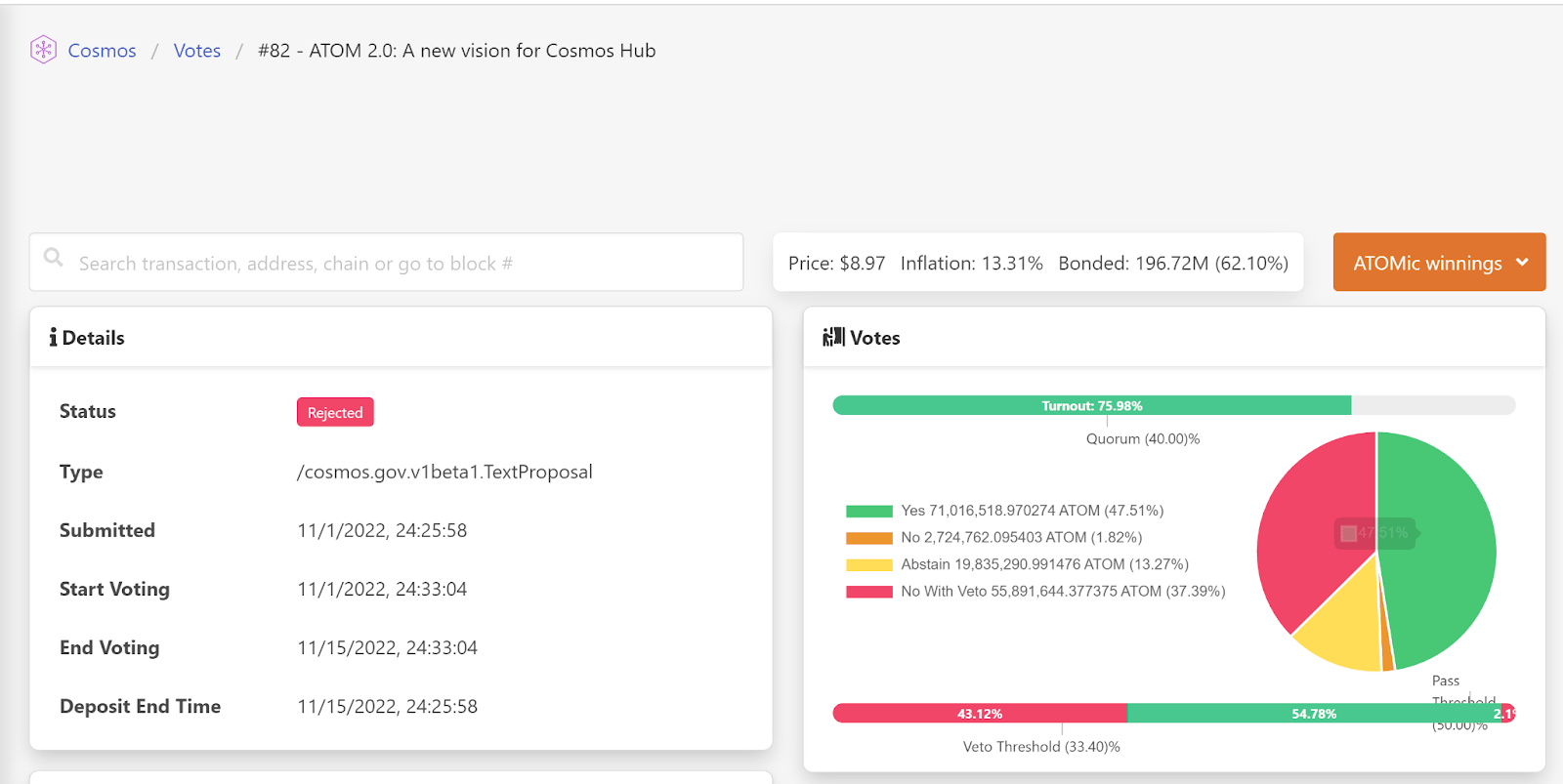Click the Details info icon

coord(53,338)
